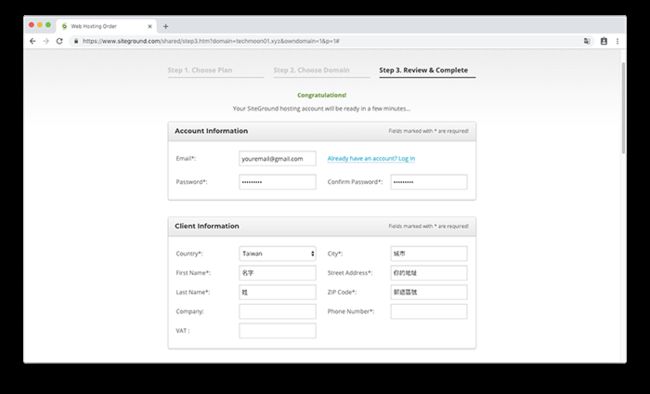The width and height of the screenshot is (650, 394).
Task: Open the translate page icon
Action: 587,41
